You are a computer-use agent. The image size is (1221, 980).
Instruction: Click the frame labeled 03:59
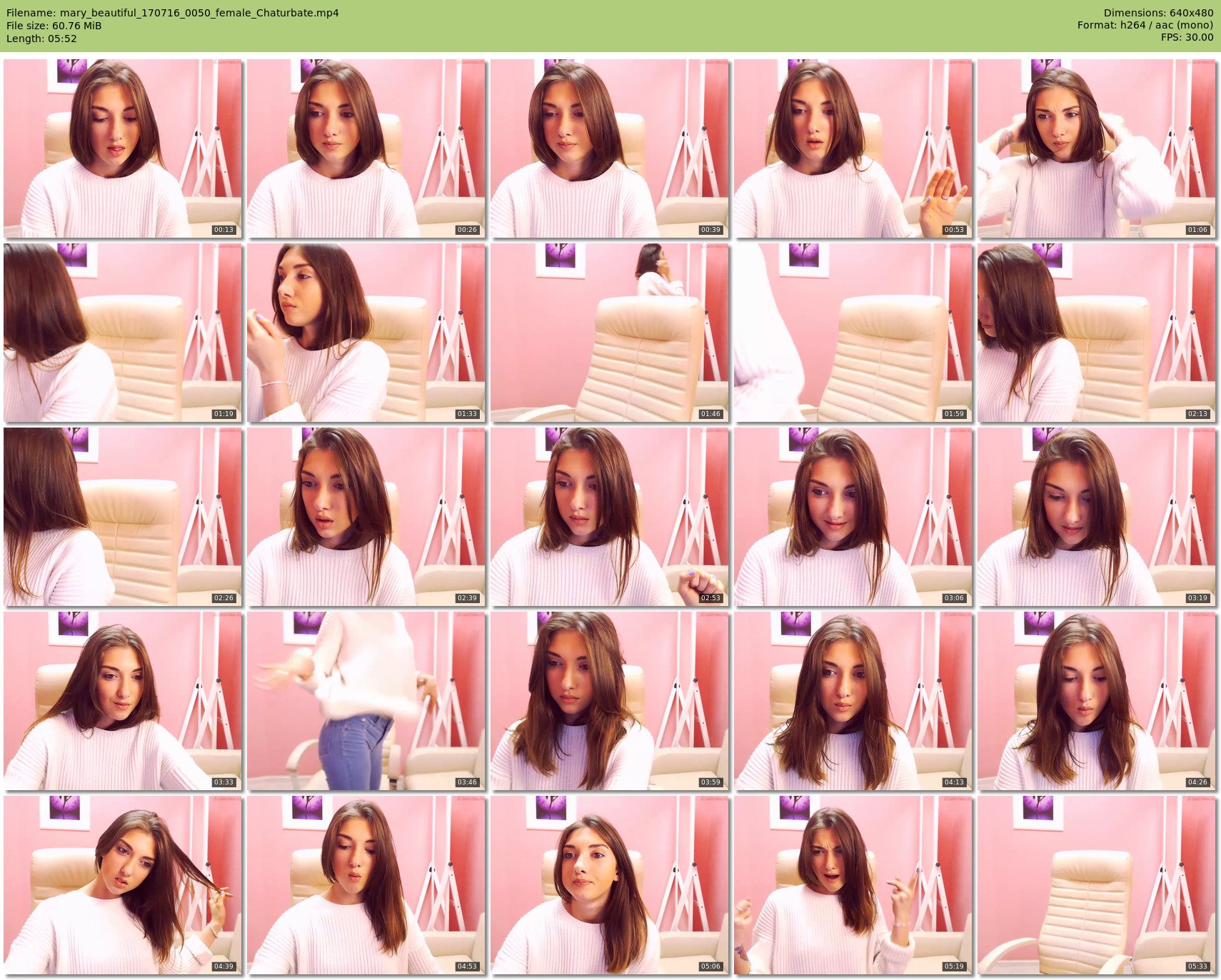tap(610, 701)
